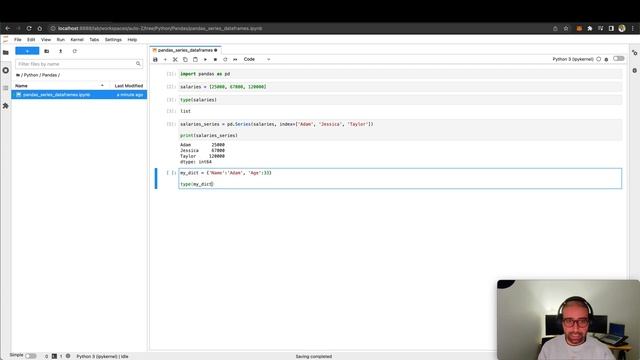Toggle Simple interface mode switch
Image resolution: width=640 pixels, height=360 pixels.
pyautogui.click(x=31, y=356)
